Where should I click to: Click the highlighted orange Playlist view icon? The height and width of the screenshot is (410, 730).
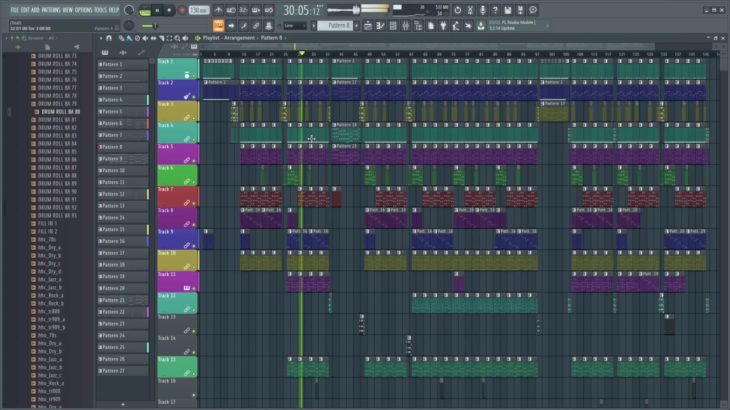(x=218, y=26)
